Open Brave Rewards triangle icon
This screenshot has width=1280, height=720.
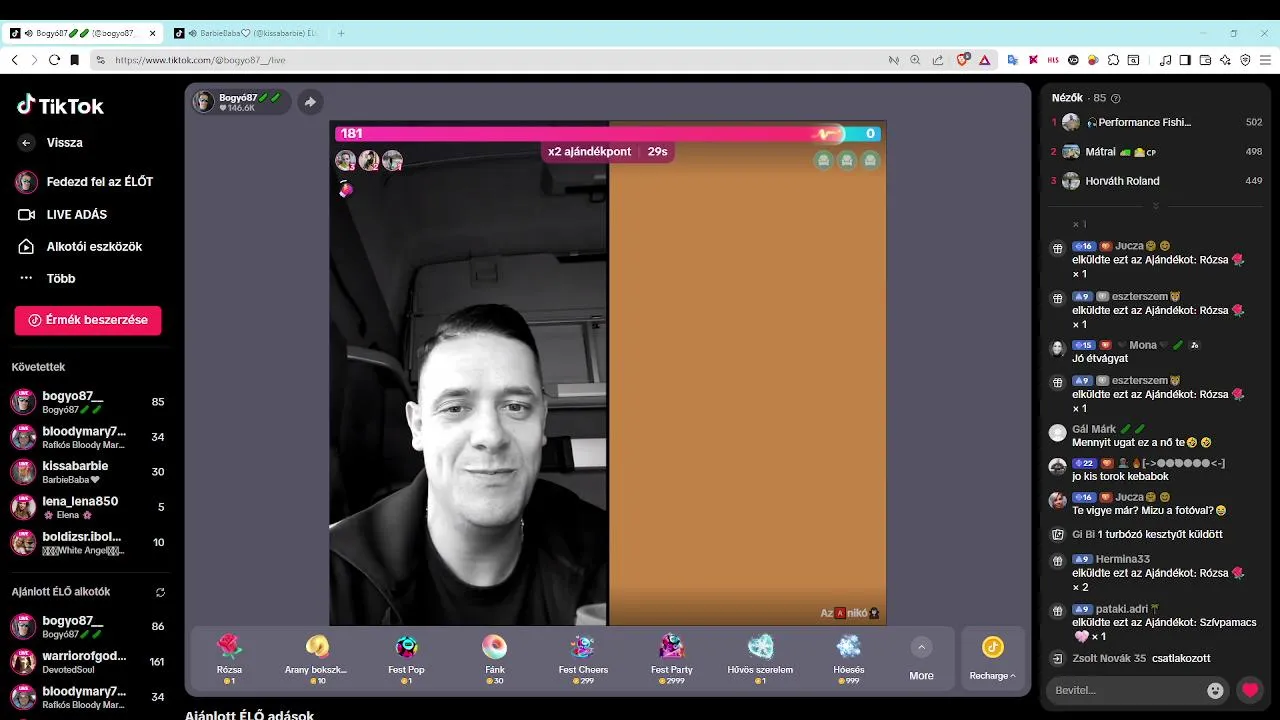[x=984, y=60]
